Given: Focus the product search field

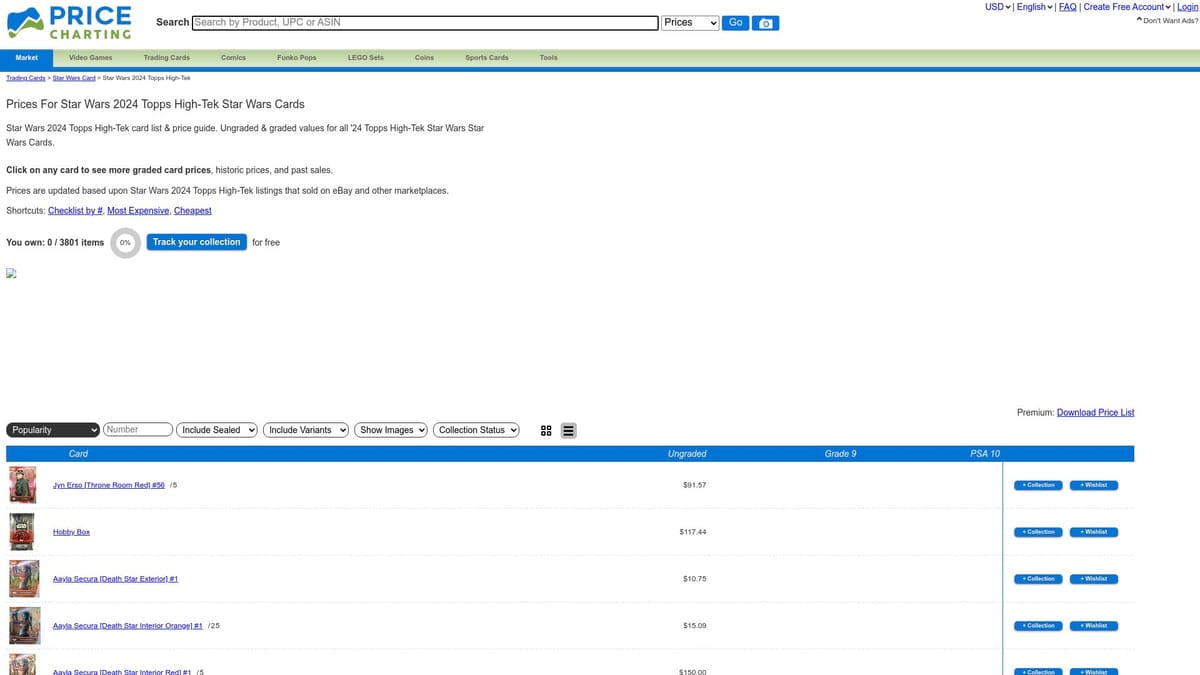Looking at the screenshot, I should 425,22.
